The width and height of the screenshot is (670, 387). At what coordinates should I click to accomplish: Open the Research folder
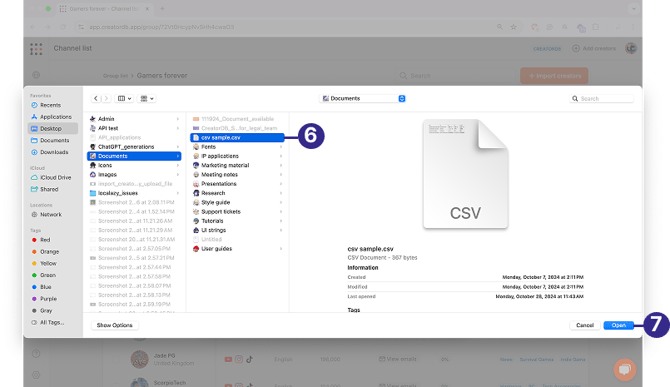(237, 193)
